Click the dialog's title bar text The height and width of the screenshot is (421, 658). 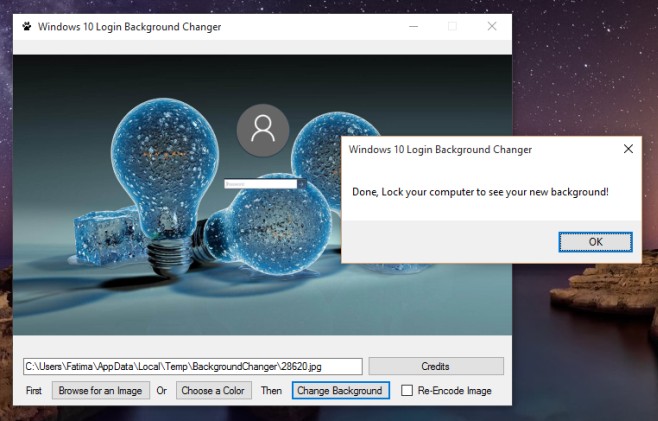click(x=439, y=149)
